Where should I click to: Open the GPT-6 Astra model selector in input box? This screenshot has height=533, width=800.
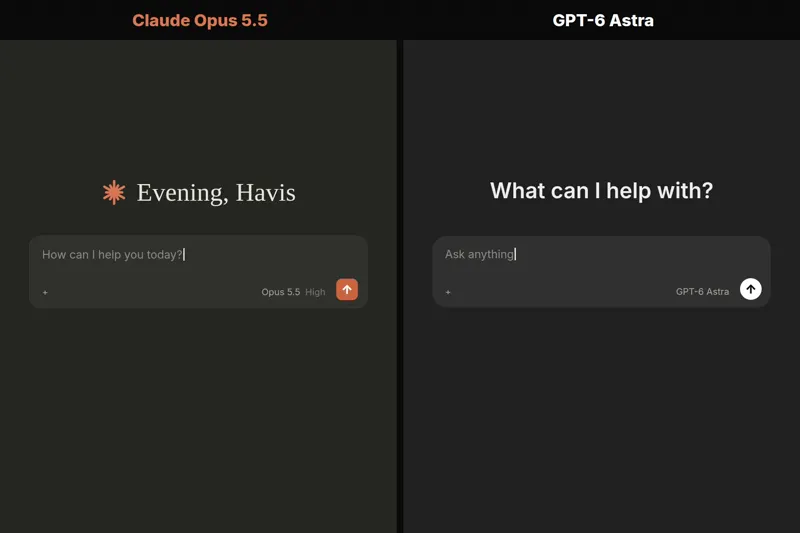pyautogui.click(x=702, y=291)
